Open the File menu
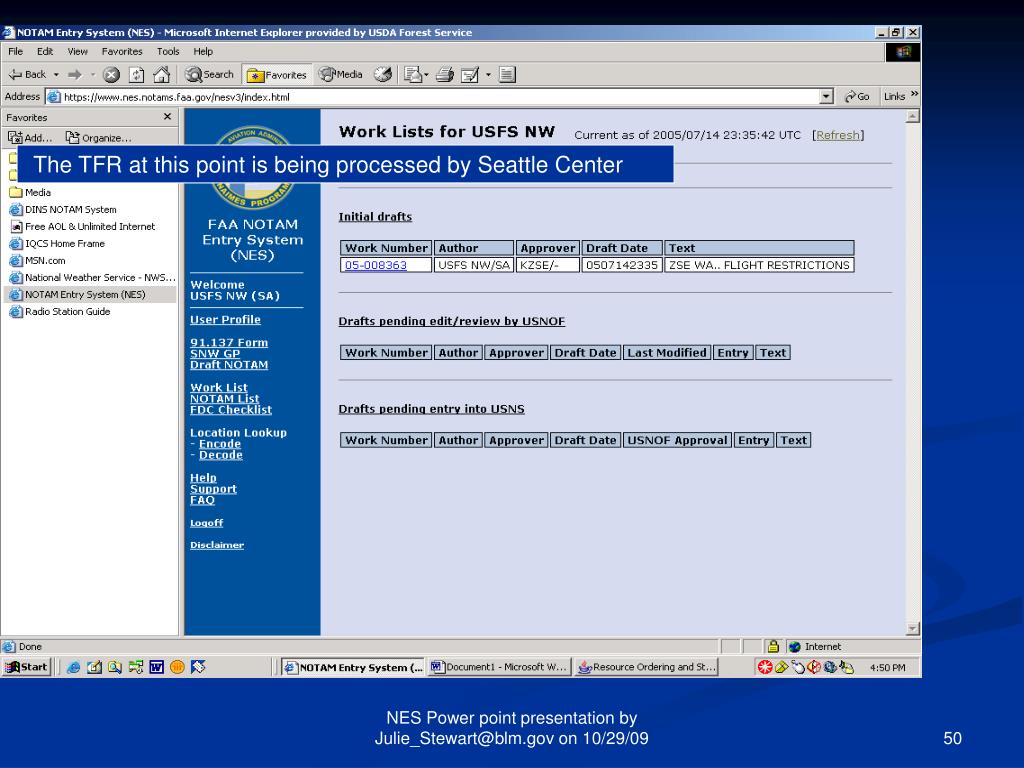 tap(16, 52)
